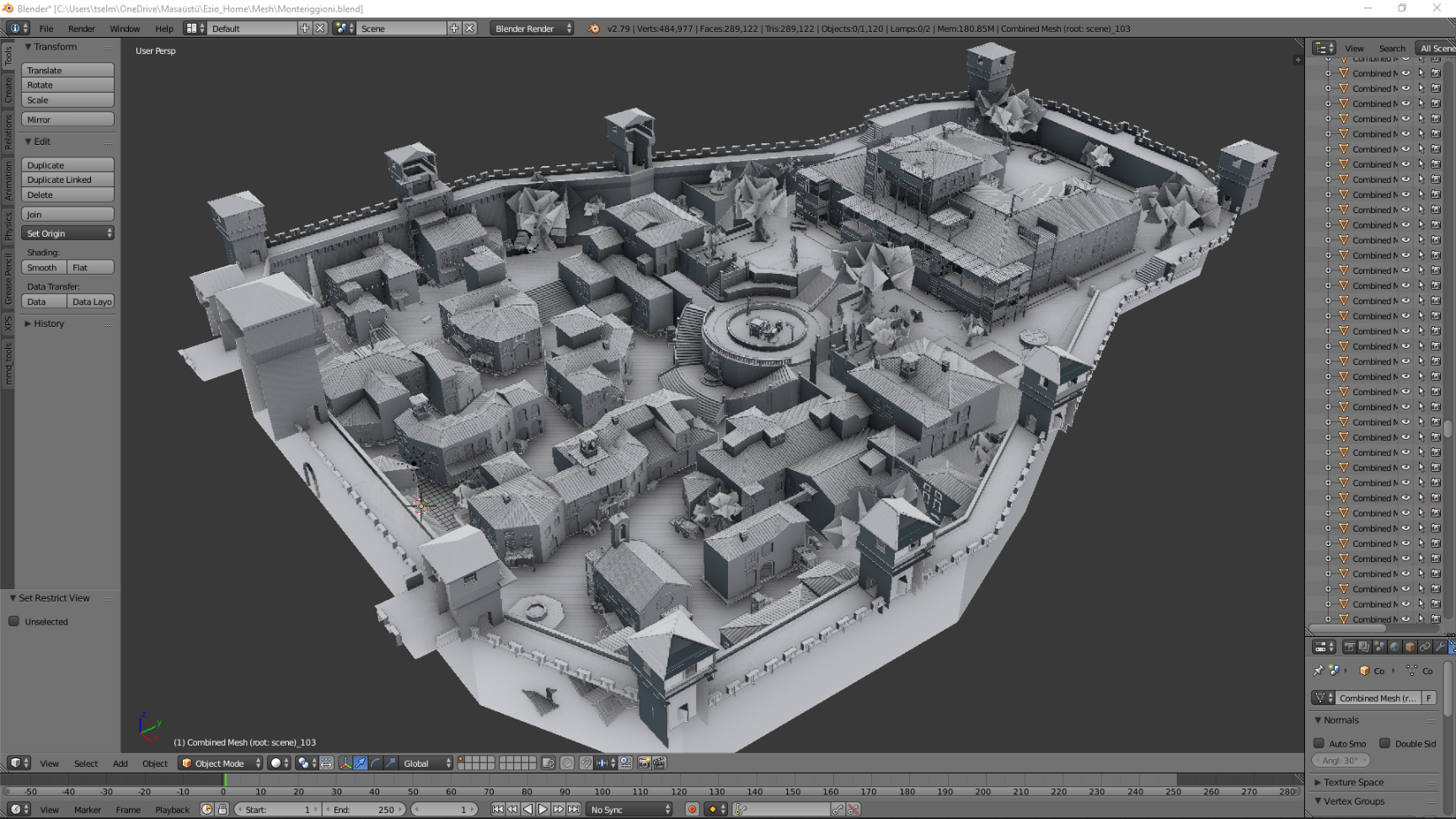The height and width of the screenshot is (819, 1456).
Task: Switch to the Create tab in the toolshelf
Action: tap(8, 90)
